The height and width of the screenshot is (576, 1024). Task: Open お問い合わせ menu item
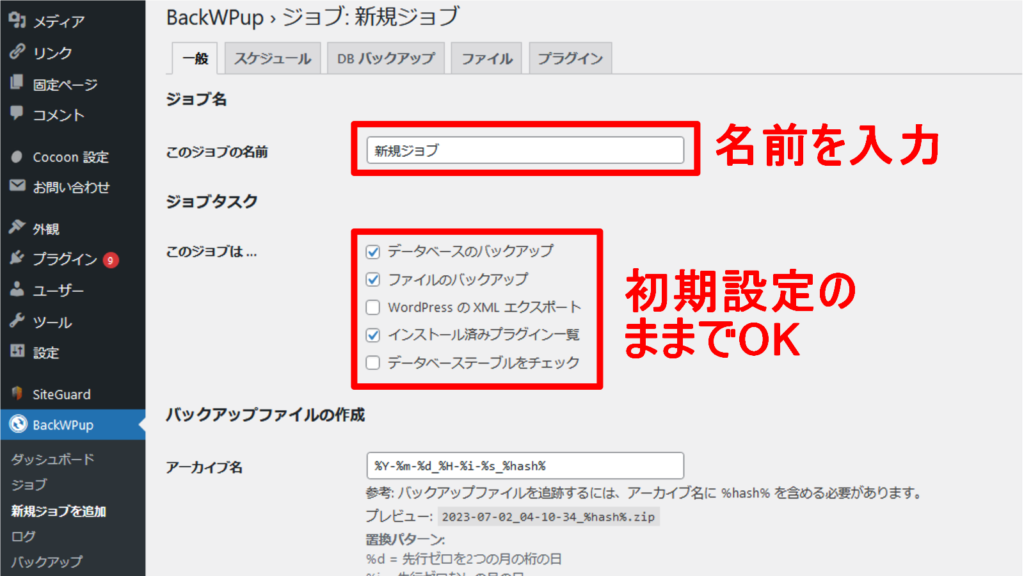pos(72,187)
